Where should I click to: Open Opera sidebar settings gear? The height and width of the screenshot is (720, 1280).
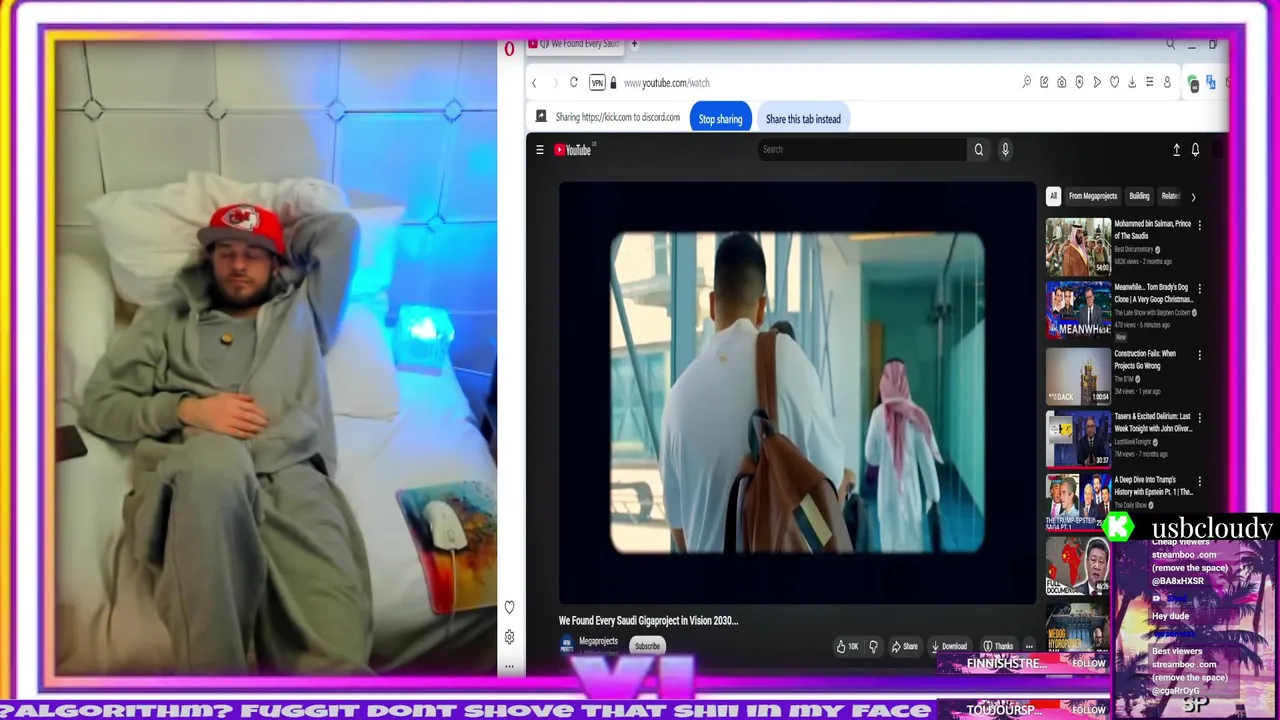tap(509, 637)
